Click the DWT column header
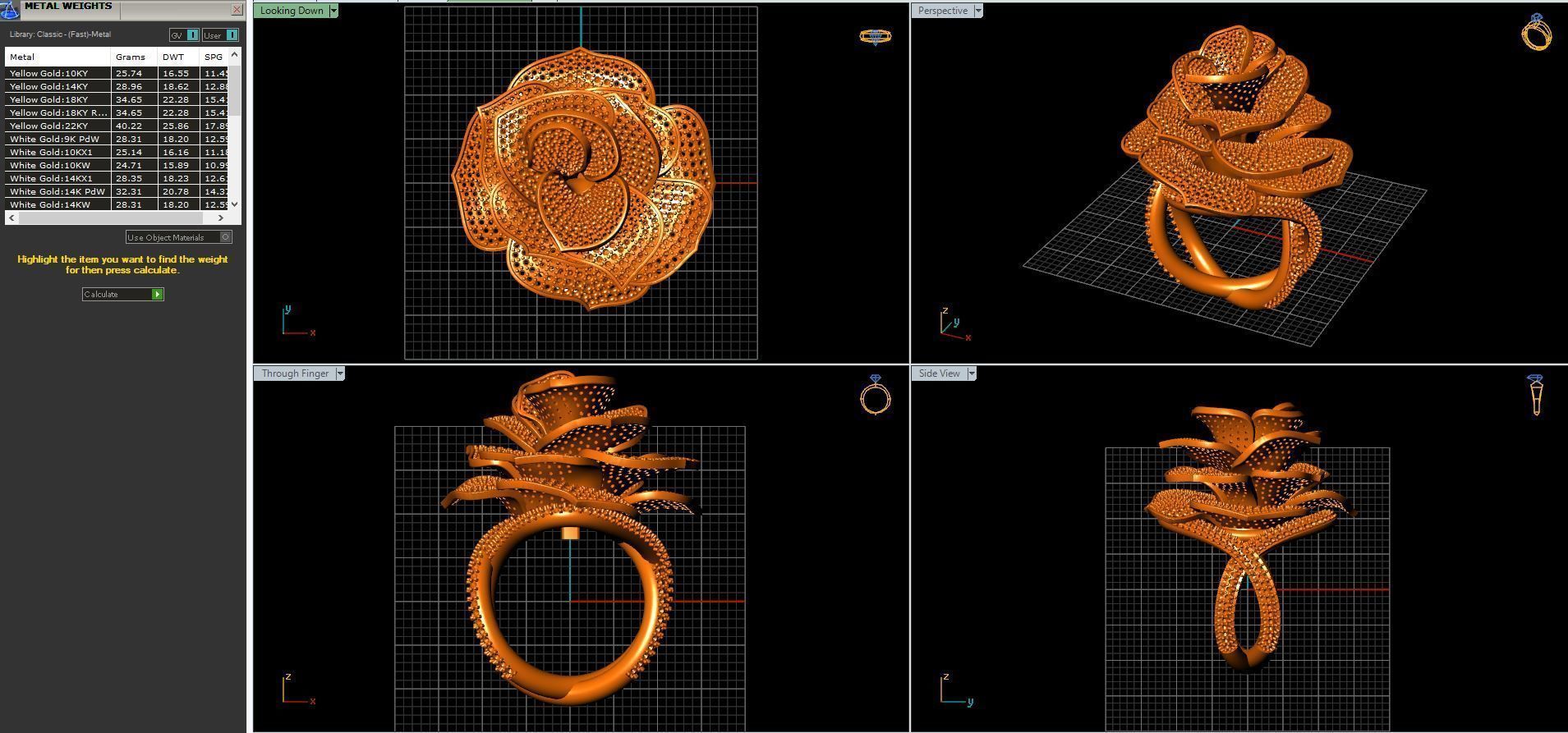1568x733 pixels. [178, 57]
